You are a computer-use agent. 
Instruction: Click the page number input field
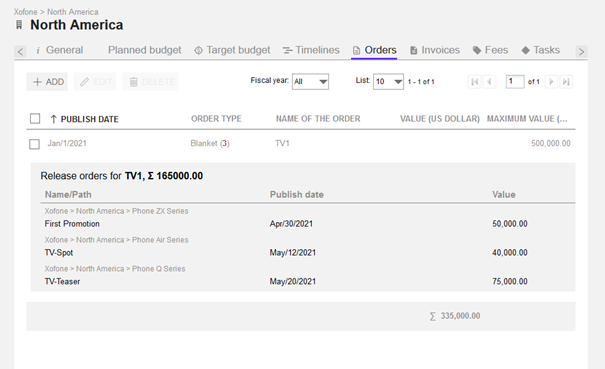[515, 82]
